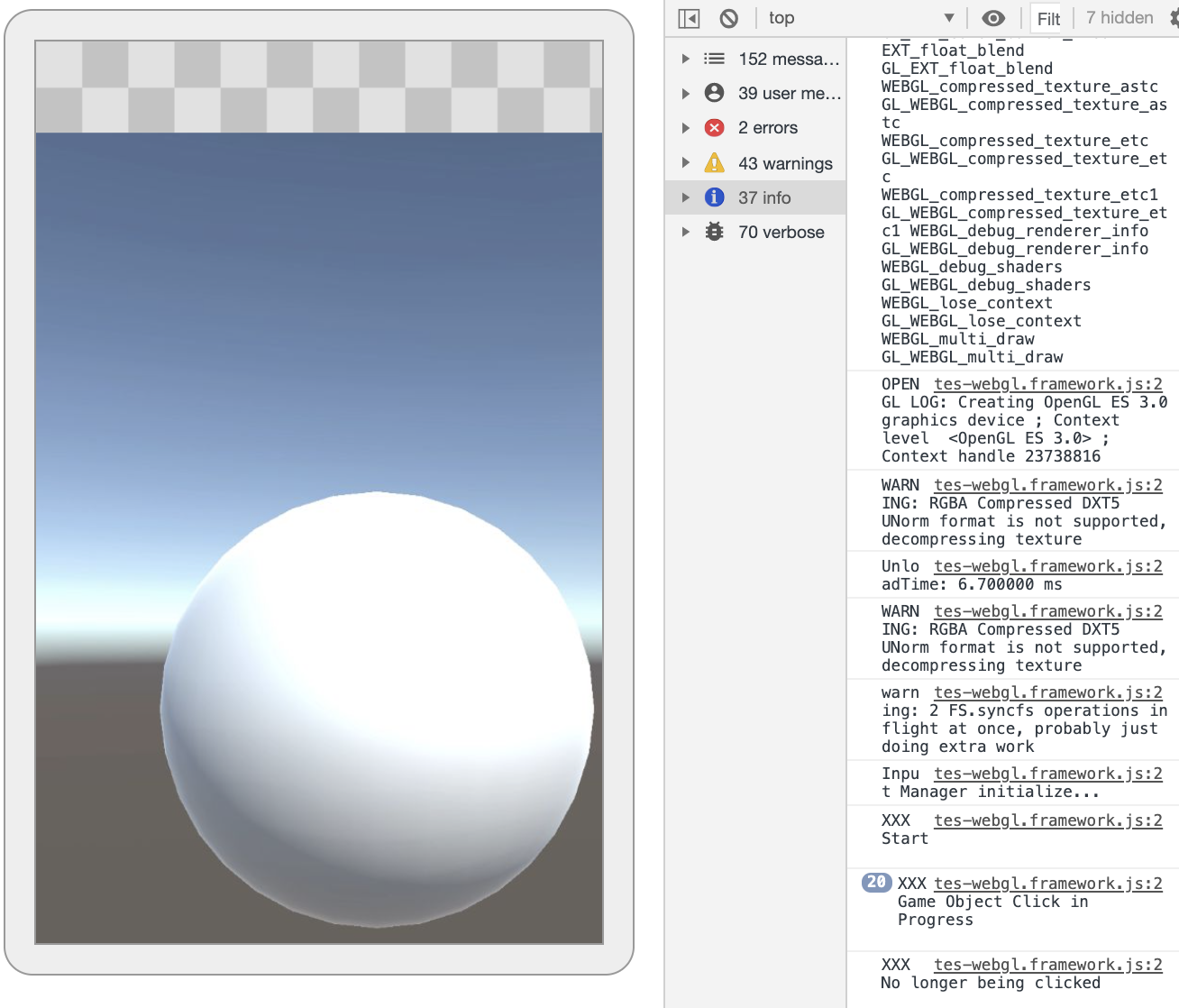Viewport: 1179px width, 1008px height.
Task: Click the 20 repeat-count badge
Action: (874, 883)
